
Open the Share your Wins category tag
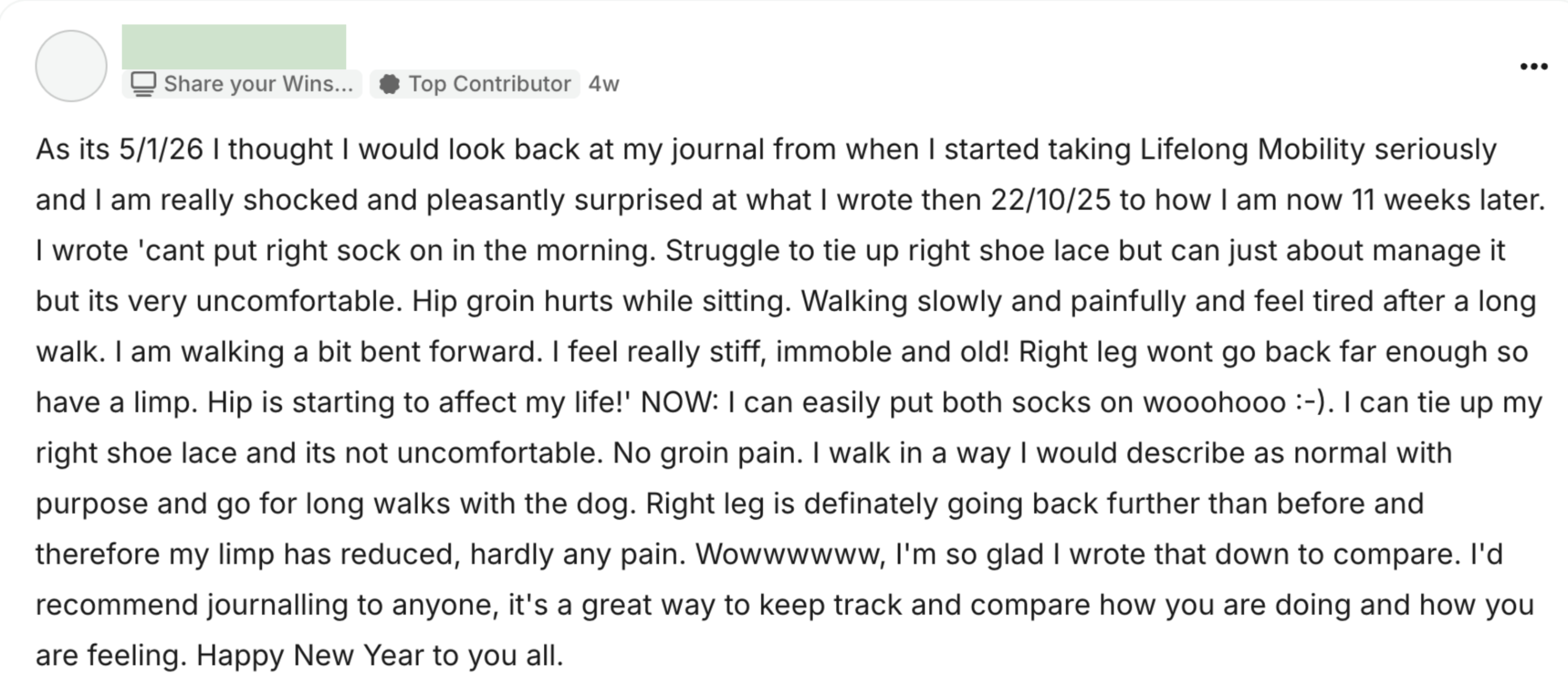243,84
